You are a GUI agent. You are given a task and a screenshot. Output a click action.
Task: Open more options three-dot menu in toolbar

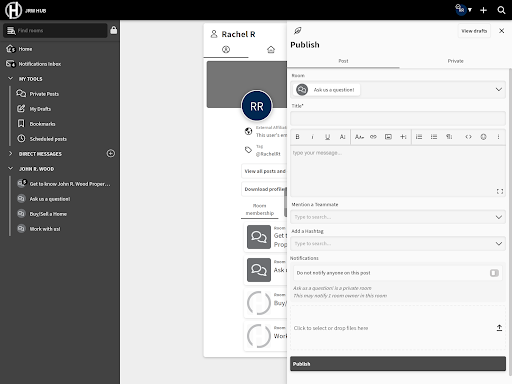point(498,137)
